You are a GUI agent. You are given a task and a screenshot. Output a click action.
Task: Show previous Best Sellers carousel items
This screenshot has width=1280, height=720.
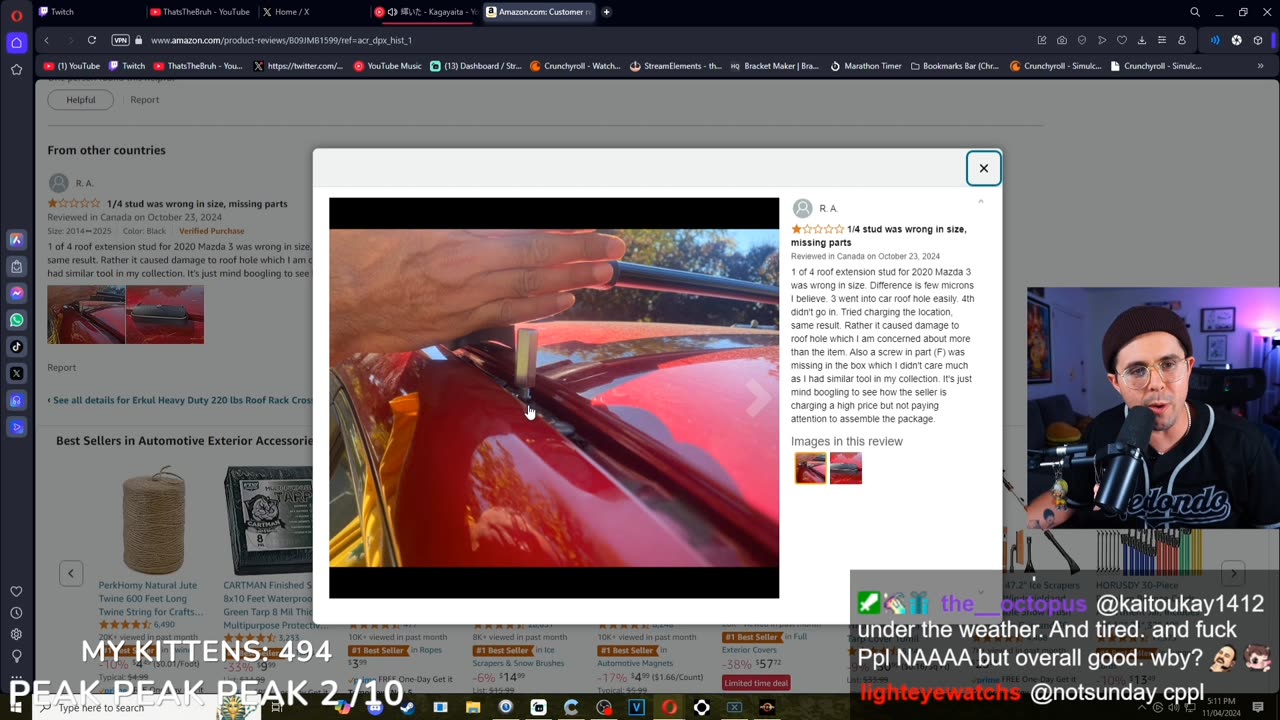point(71,573)
